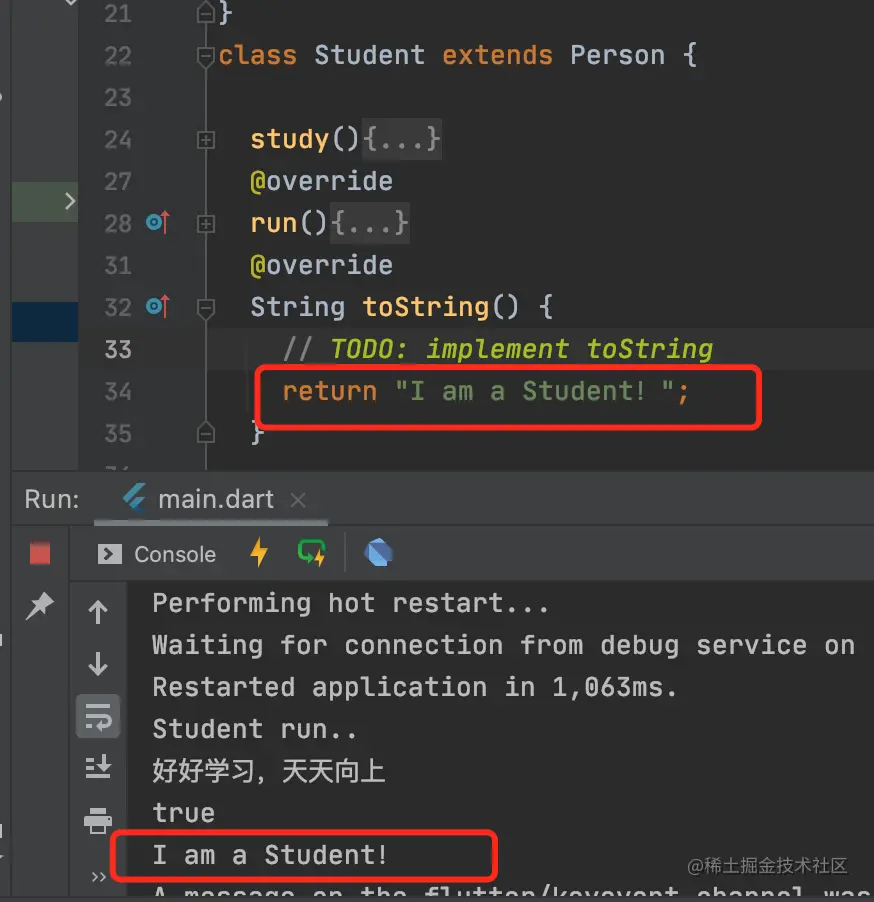Click override gutter icon on line 32

(x=158, y=307)
